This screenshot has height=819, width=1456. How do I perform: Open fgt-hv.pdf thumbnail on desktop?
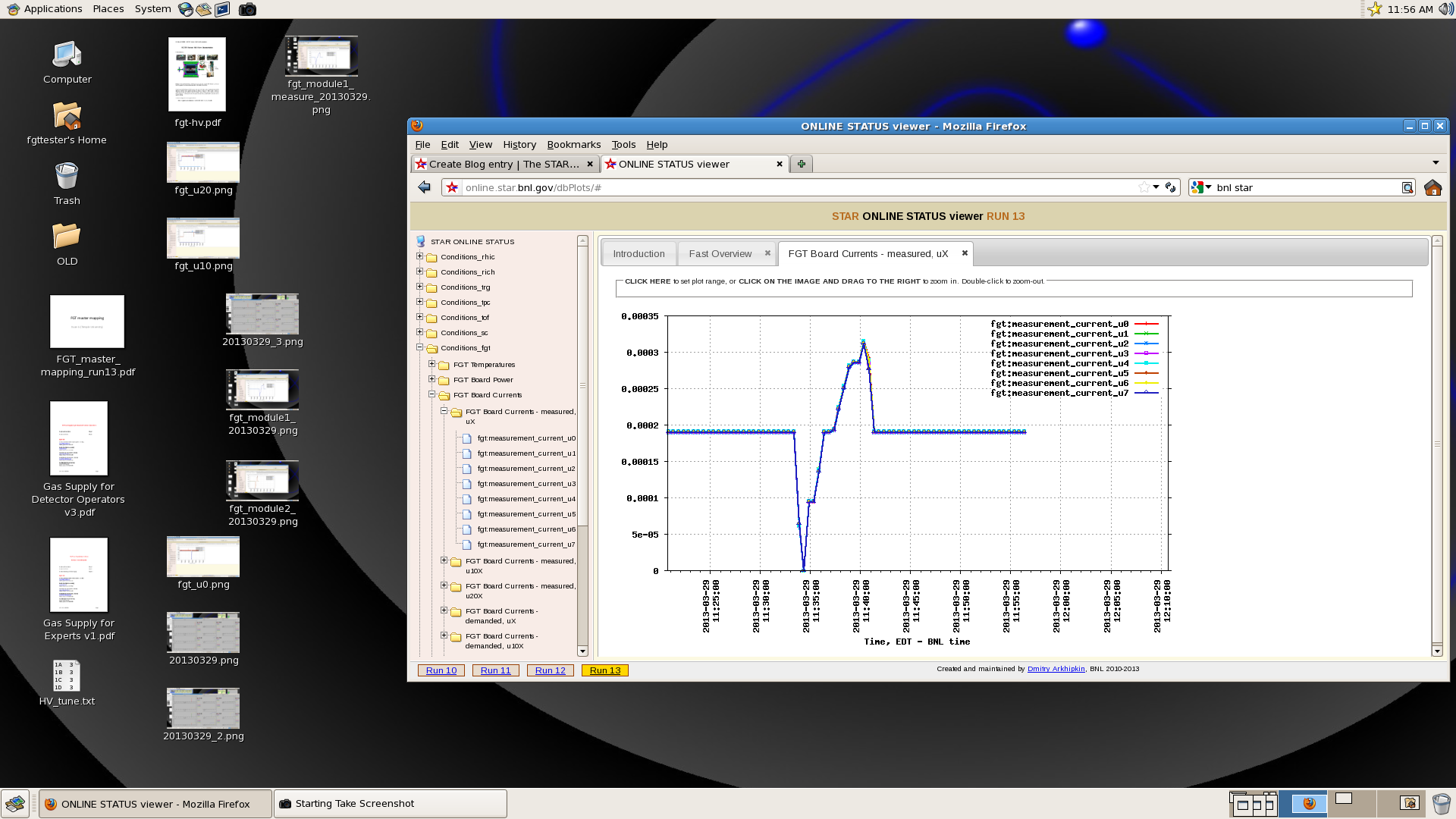197,74
